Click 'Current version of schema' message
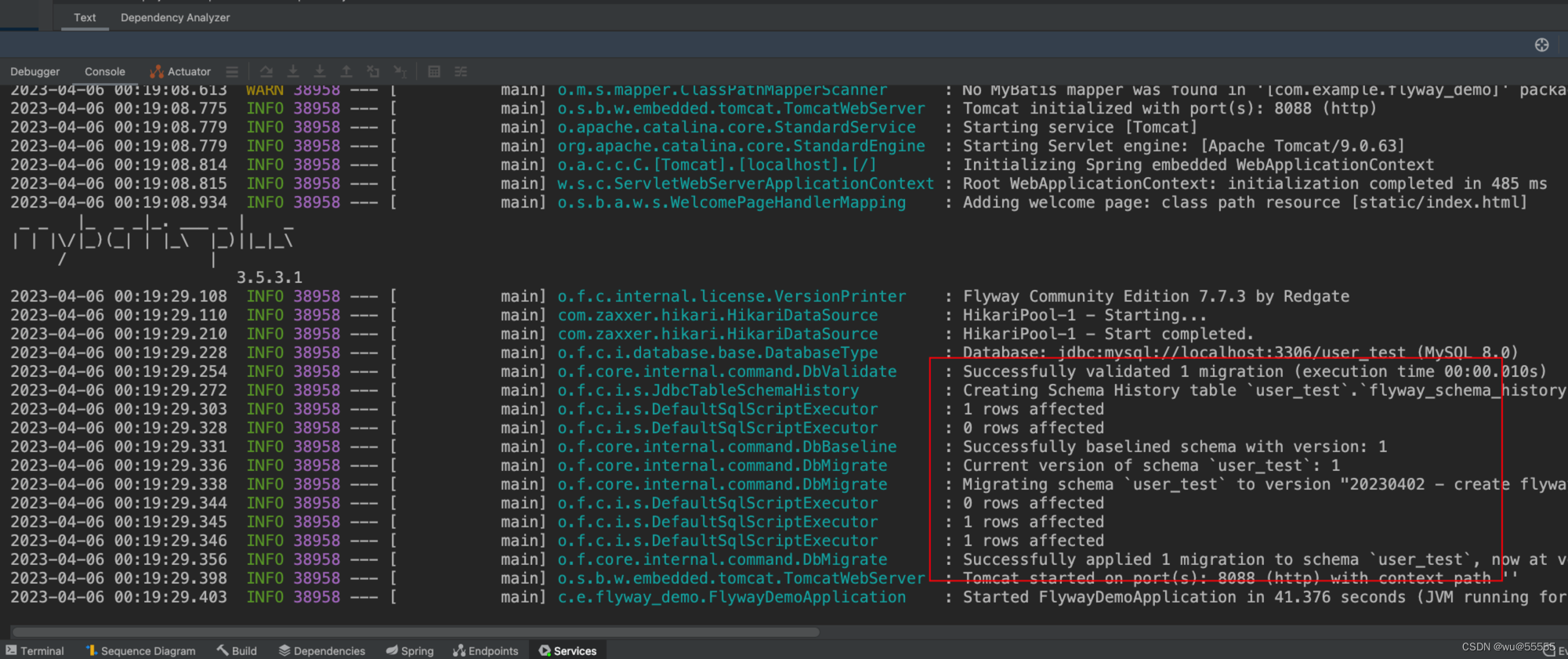The image size is (1568, 659). click(1151, 465)
